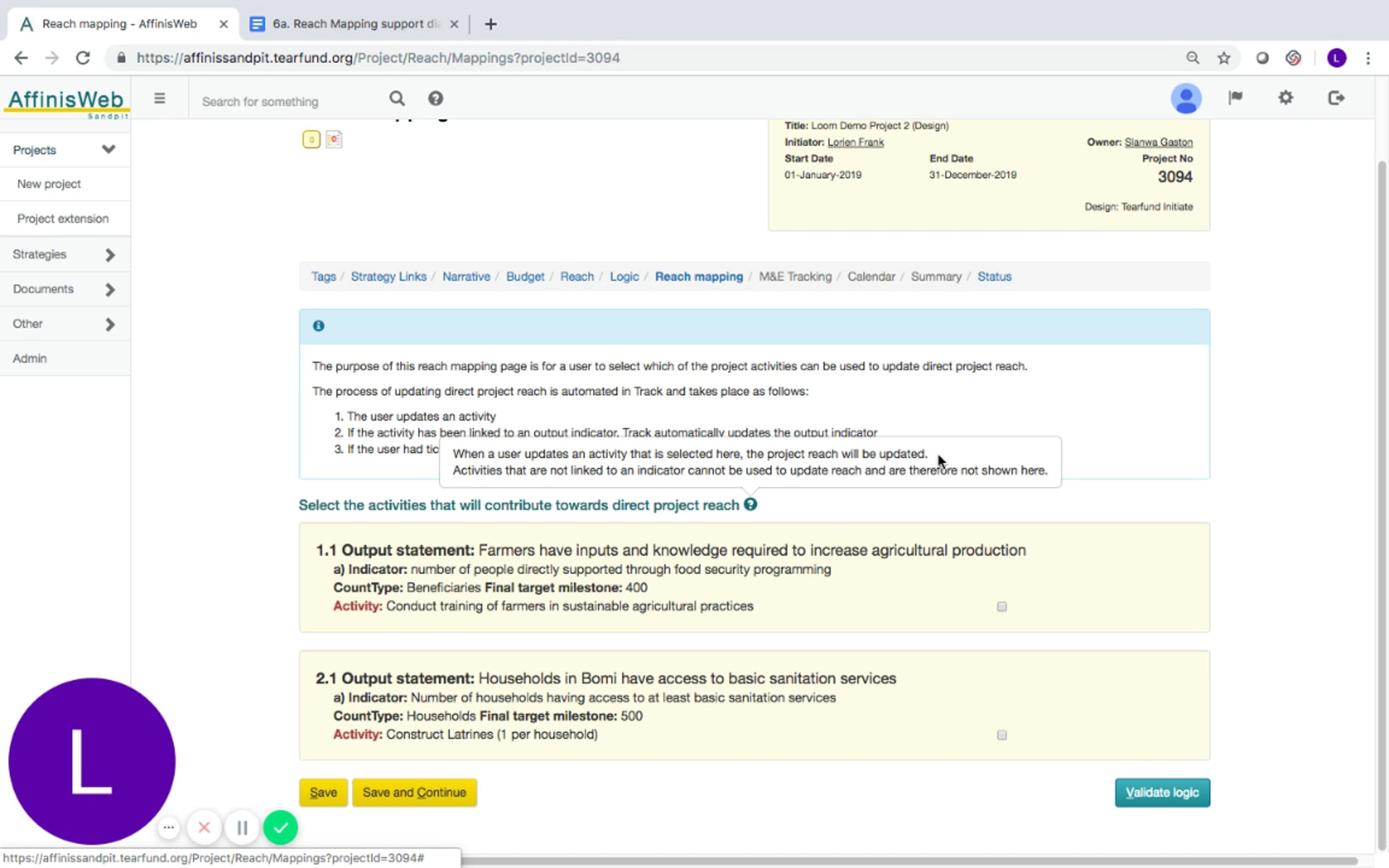
Task: Click Save and Continue button
Action: [x=414, y=792]
